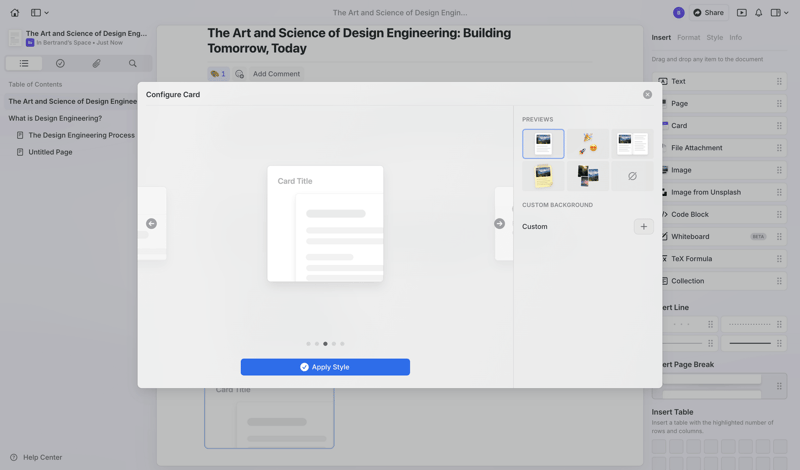
Task: Select the single page preview thumbnail
Action: pos(543,144)
